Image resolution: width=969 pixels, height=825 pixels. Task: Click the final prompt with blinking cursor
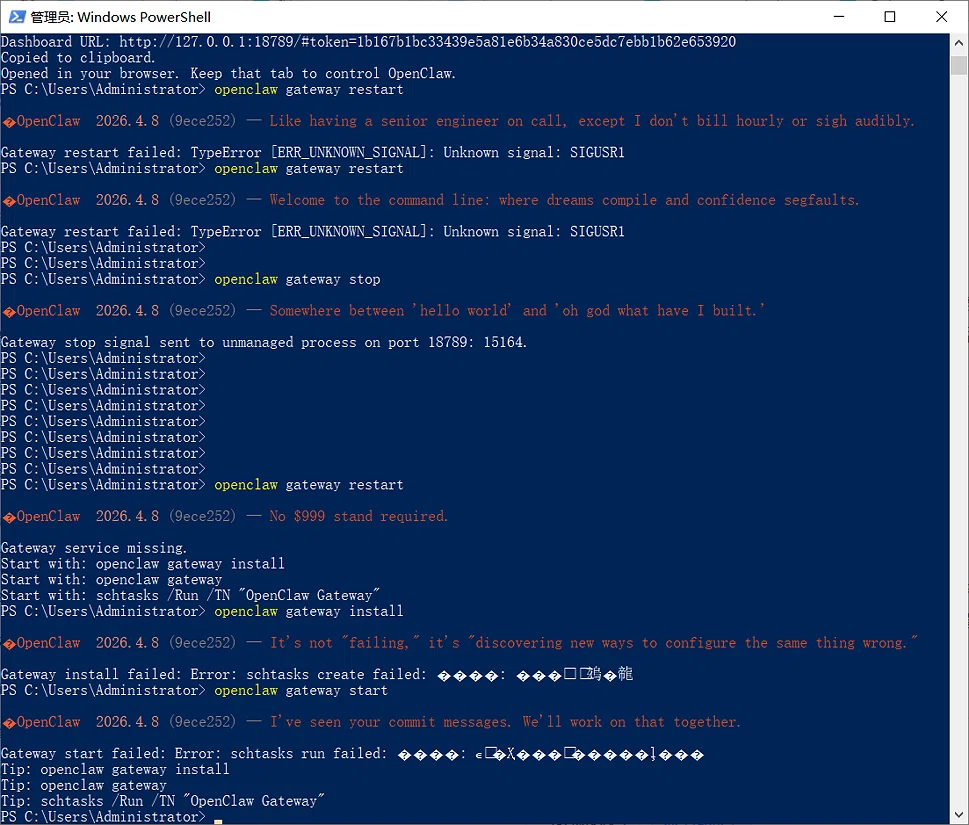111,817
